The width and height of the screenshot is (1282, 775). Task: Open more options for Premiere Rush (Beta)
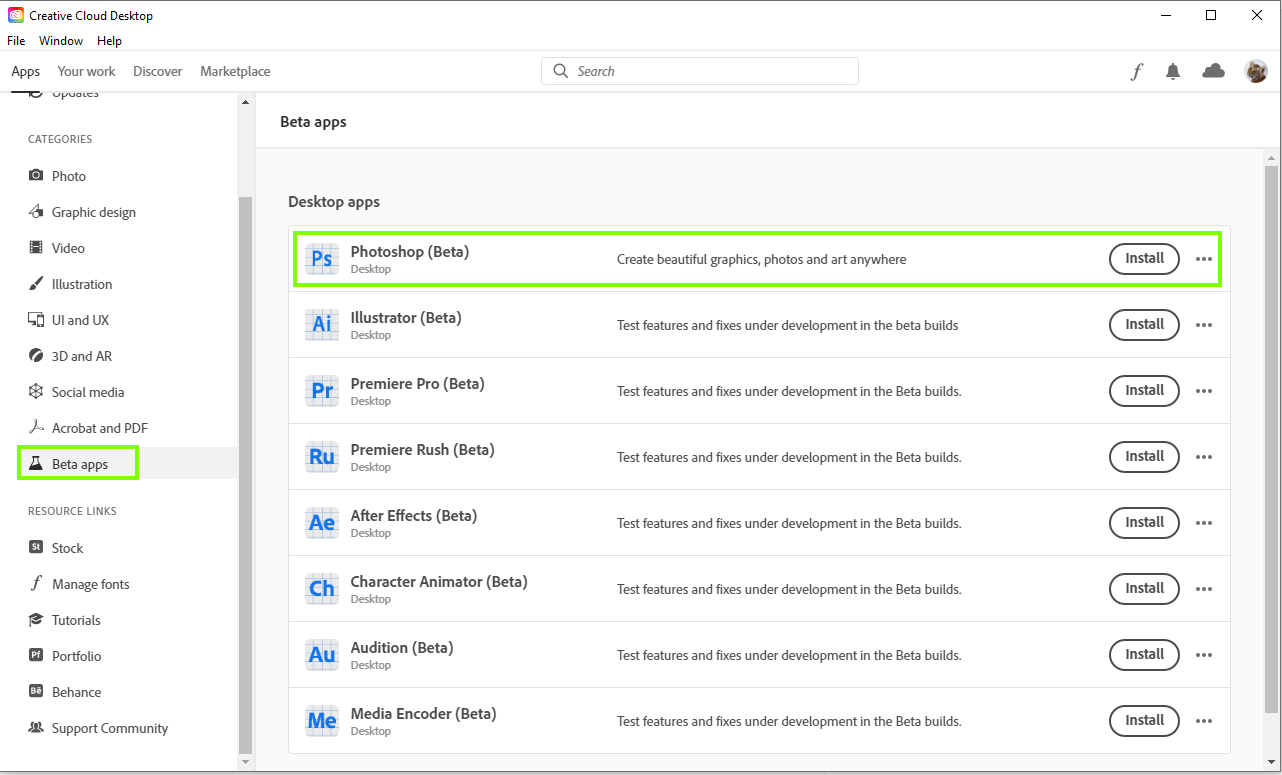click(x=1204, y=457)
